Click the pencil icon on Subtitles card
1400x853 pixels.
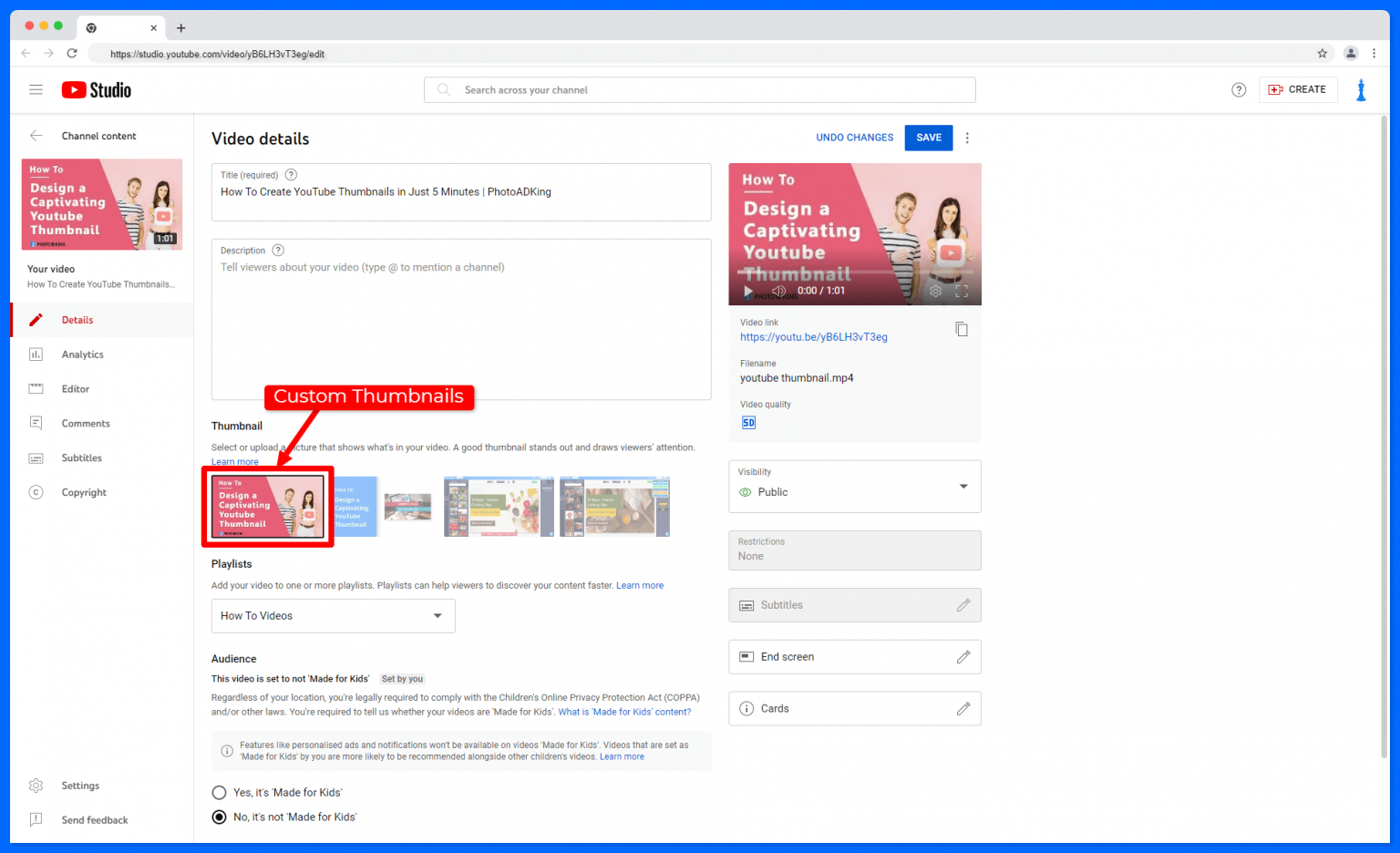pyautogui.click(x=962, y=605)
